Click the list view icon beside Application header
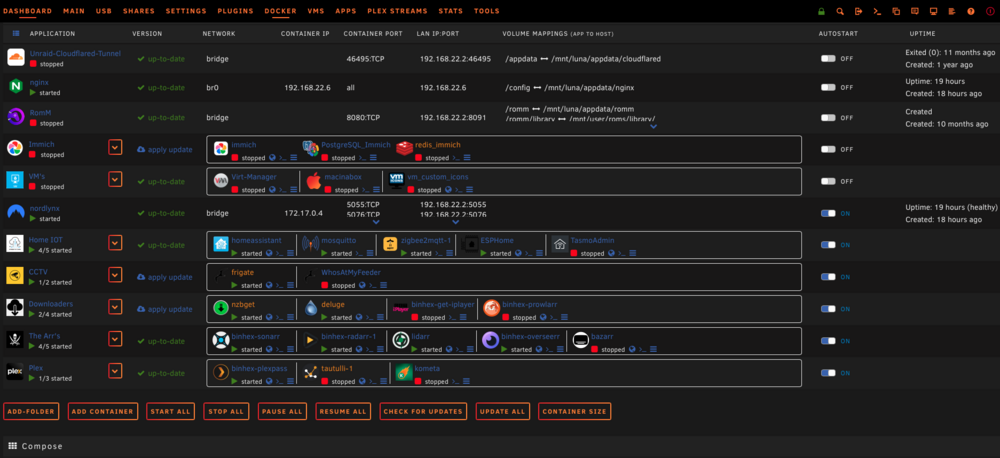The width and height of the screenshot is (1000, 458). (16, 33)
